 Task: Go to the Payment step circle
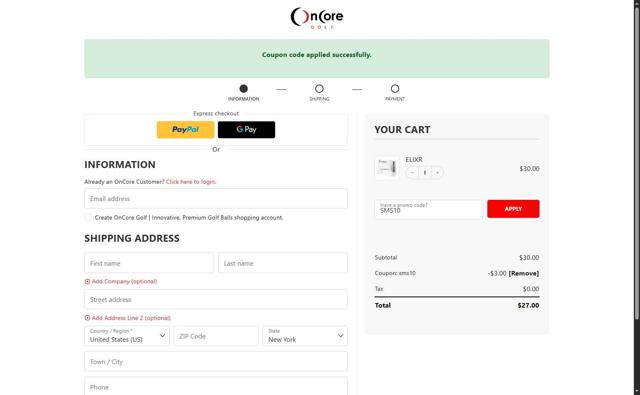[395, 89]
